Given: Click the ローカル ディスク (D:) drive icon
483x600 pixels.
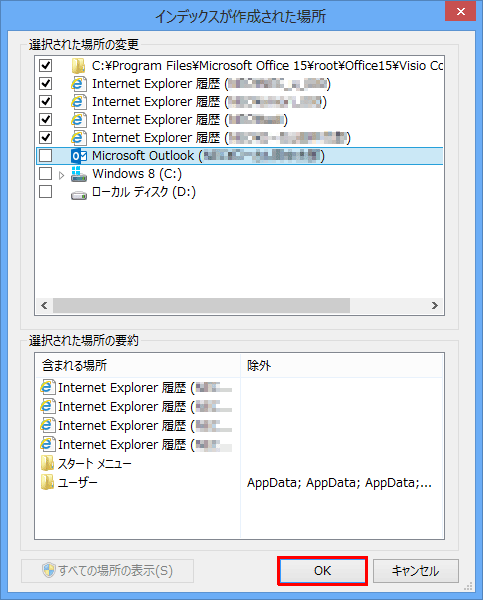Looking at the screenshot, I should point(79,195).
